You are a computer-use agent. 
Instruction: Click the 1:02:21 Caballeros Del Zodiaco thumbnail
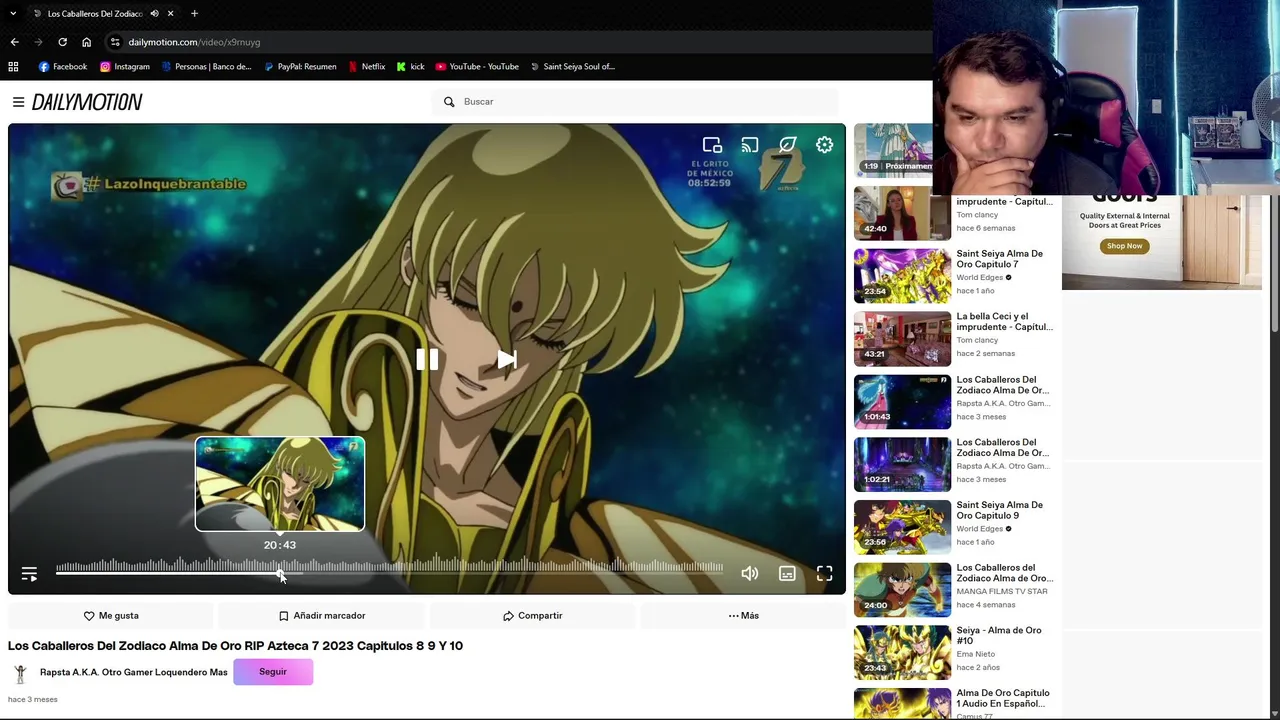tap(902, 464)
